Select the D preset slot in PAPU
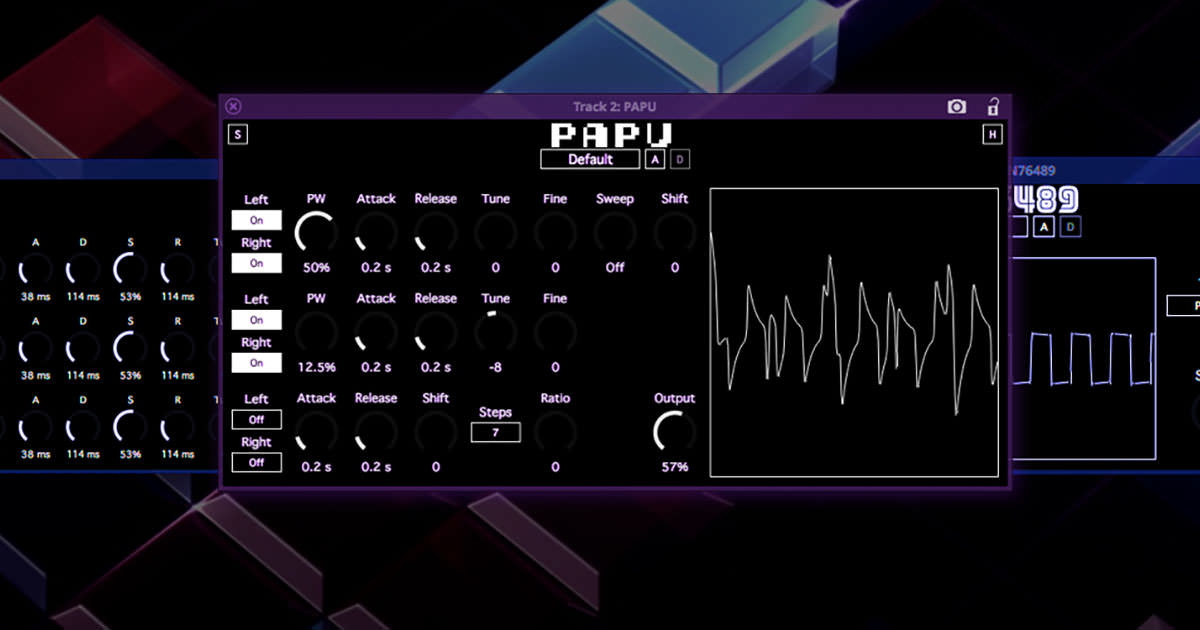This screenshot has height=630, width=1200. [680, 159]
